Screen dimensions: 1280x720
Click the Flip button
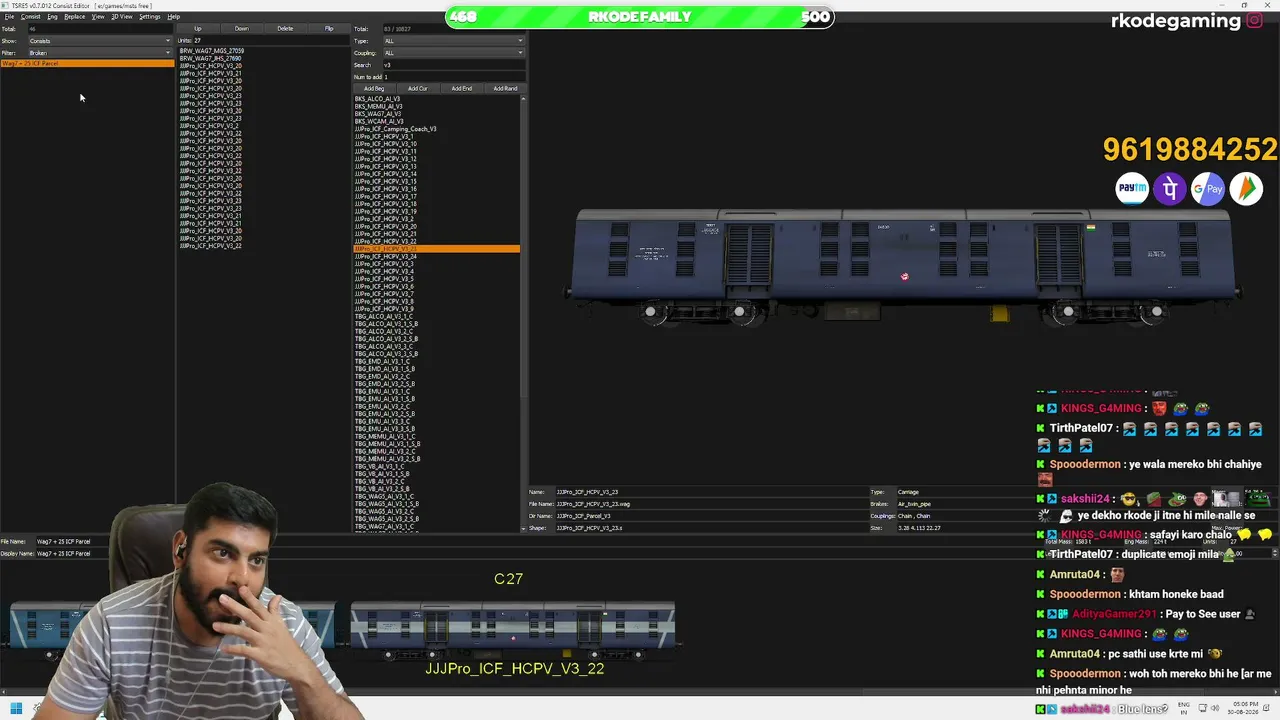[329, 29]
